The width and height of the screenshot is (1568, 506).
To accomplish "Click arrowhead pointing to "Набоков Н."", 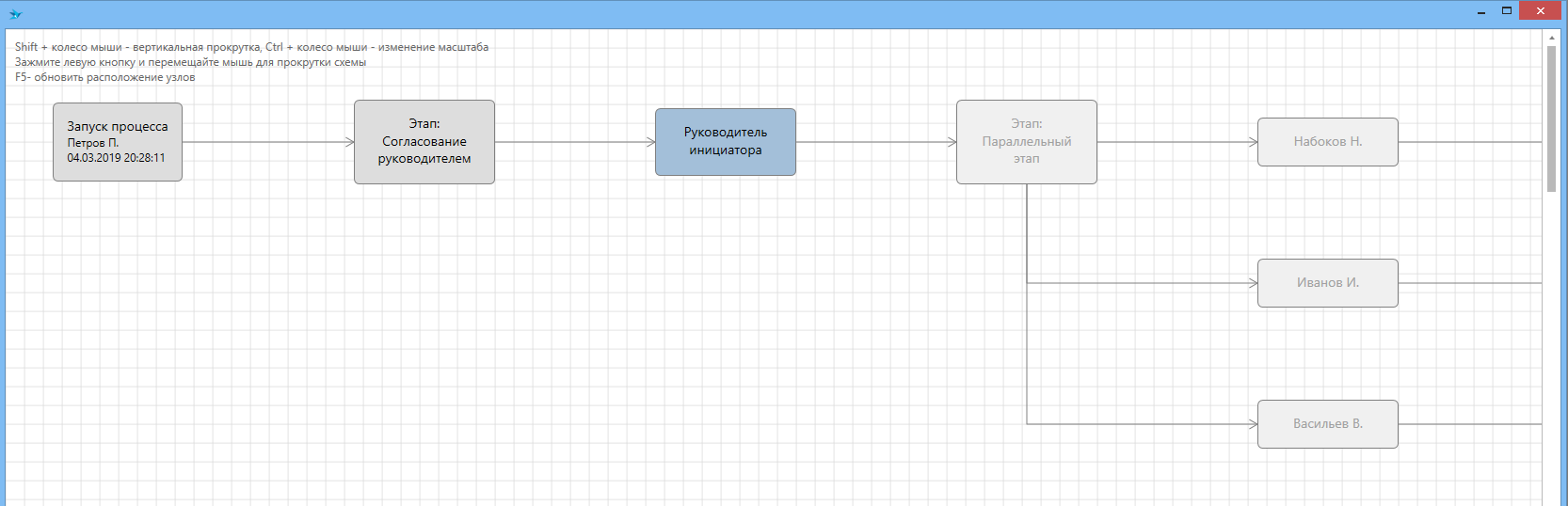I will 1253,142.
